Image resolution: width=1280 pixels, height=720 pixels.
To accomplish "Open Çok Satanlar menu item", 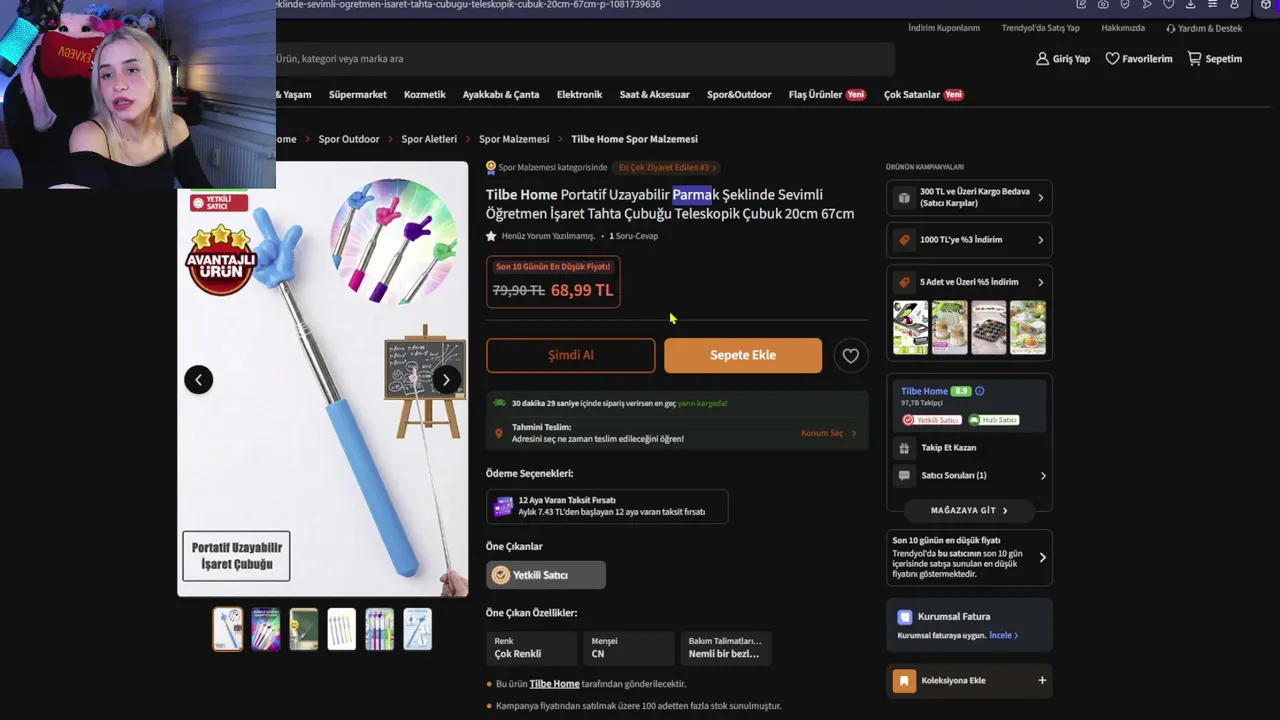I will (x=923, y=95).
